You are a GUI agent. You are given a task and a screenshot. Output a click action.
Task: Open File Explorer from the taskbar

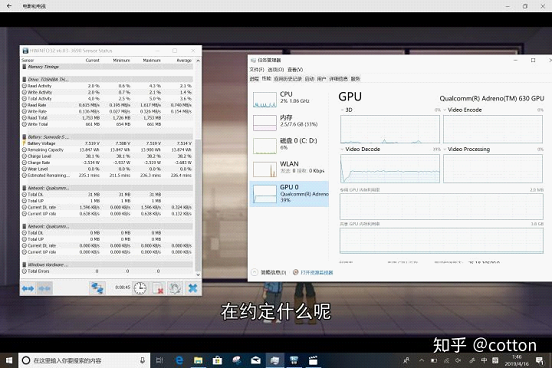click(198, 360)
